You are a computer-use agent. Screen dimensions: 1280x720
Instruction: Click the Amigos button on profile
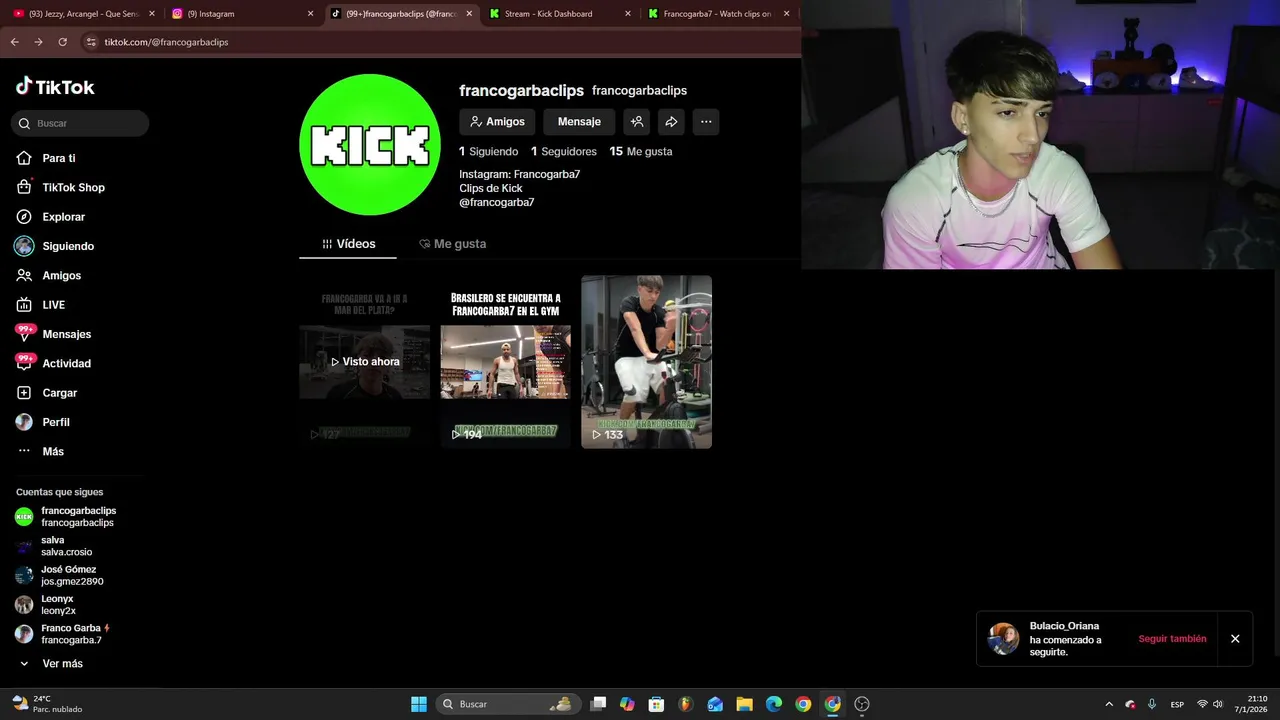pos(497,122)
